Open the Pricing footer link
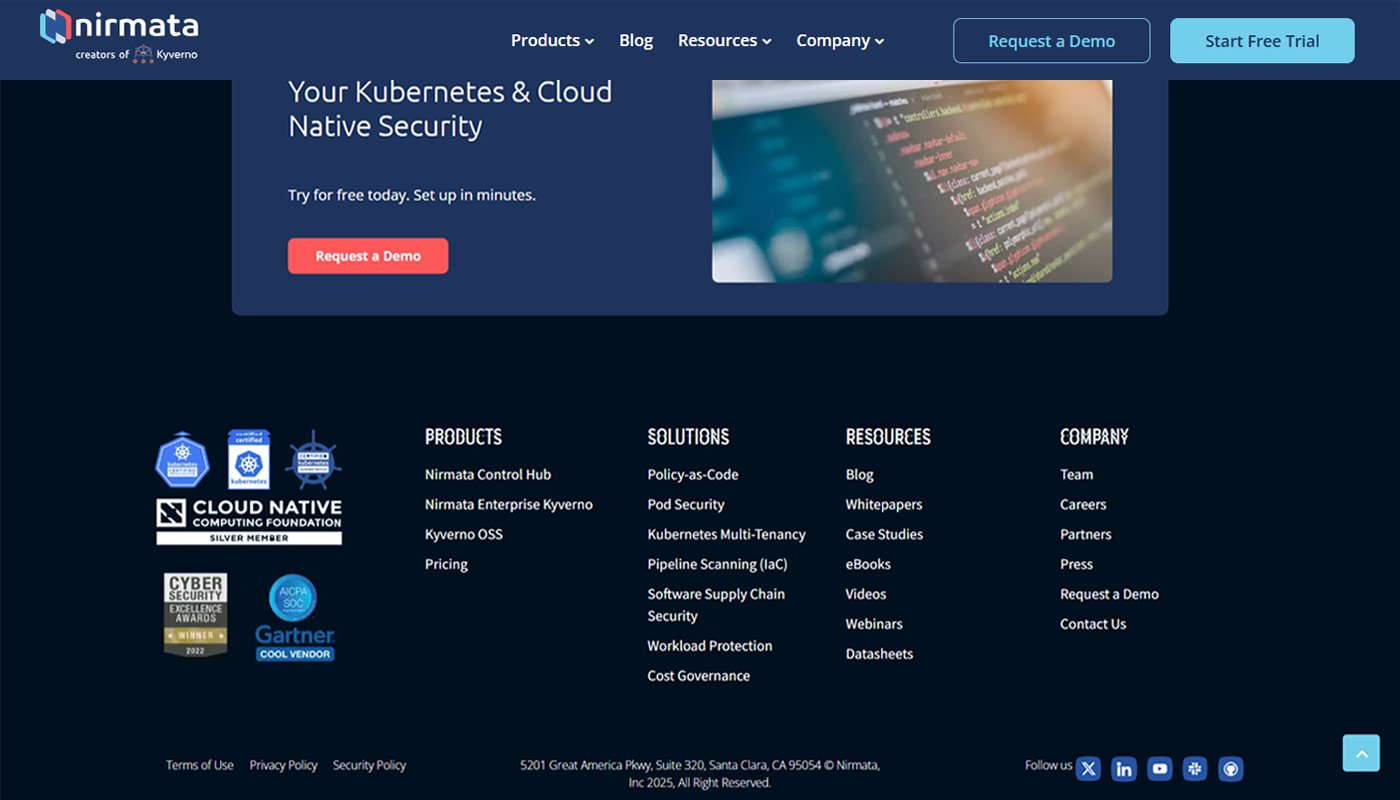 point(446,565)
